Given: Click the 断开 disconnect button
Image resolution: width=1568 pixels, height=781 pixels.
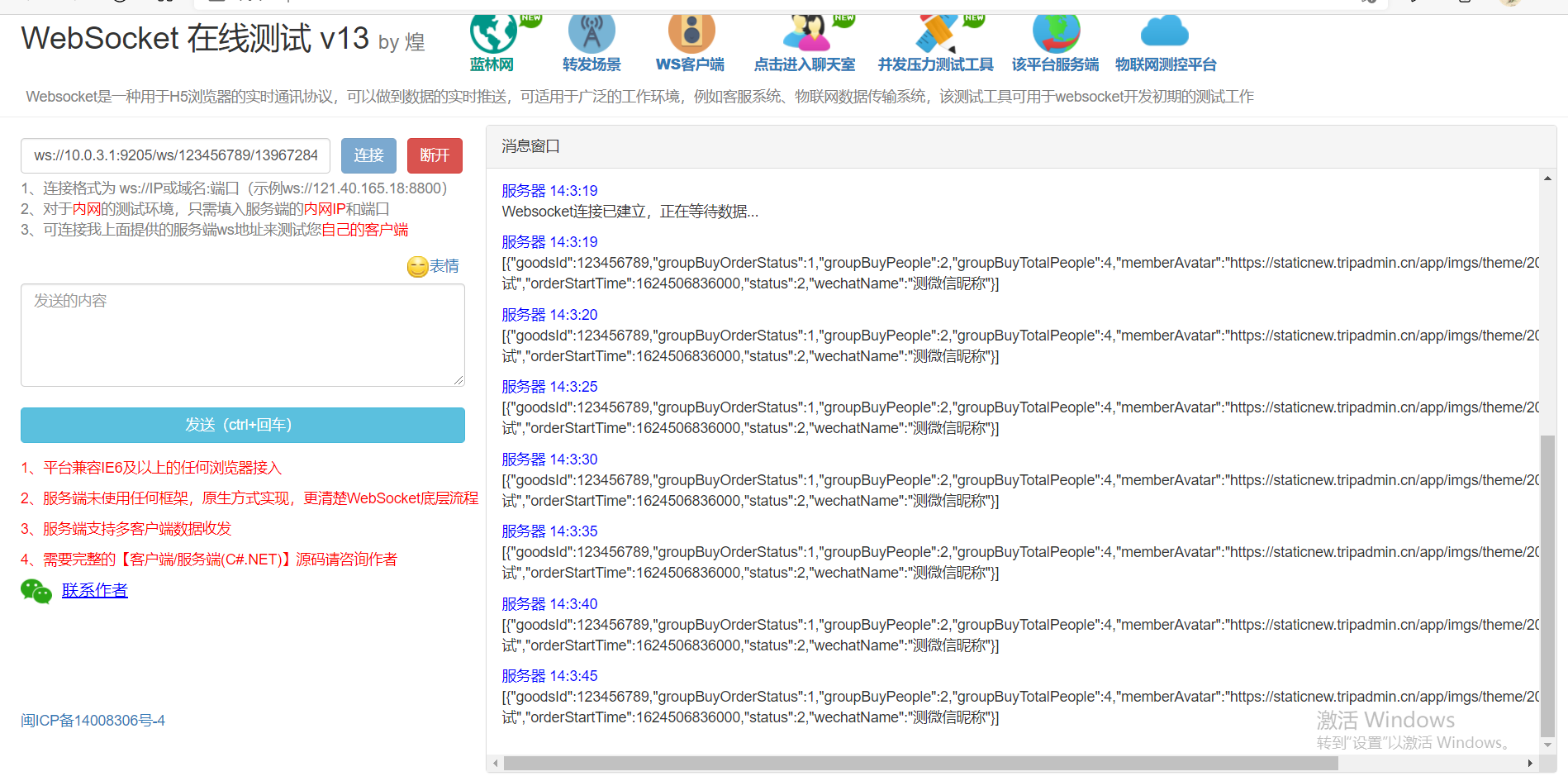Looking at the screenshot, I should point(435,155).
